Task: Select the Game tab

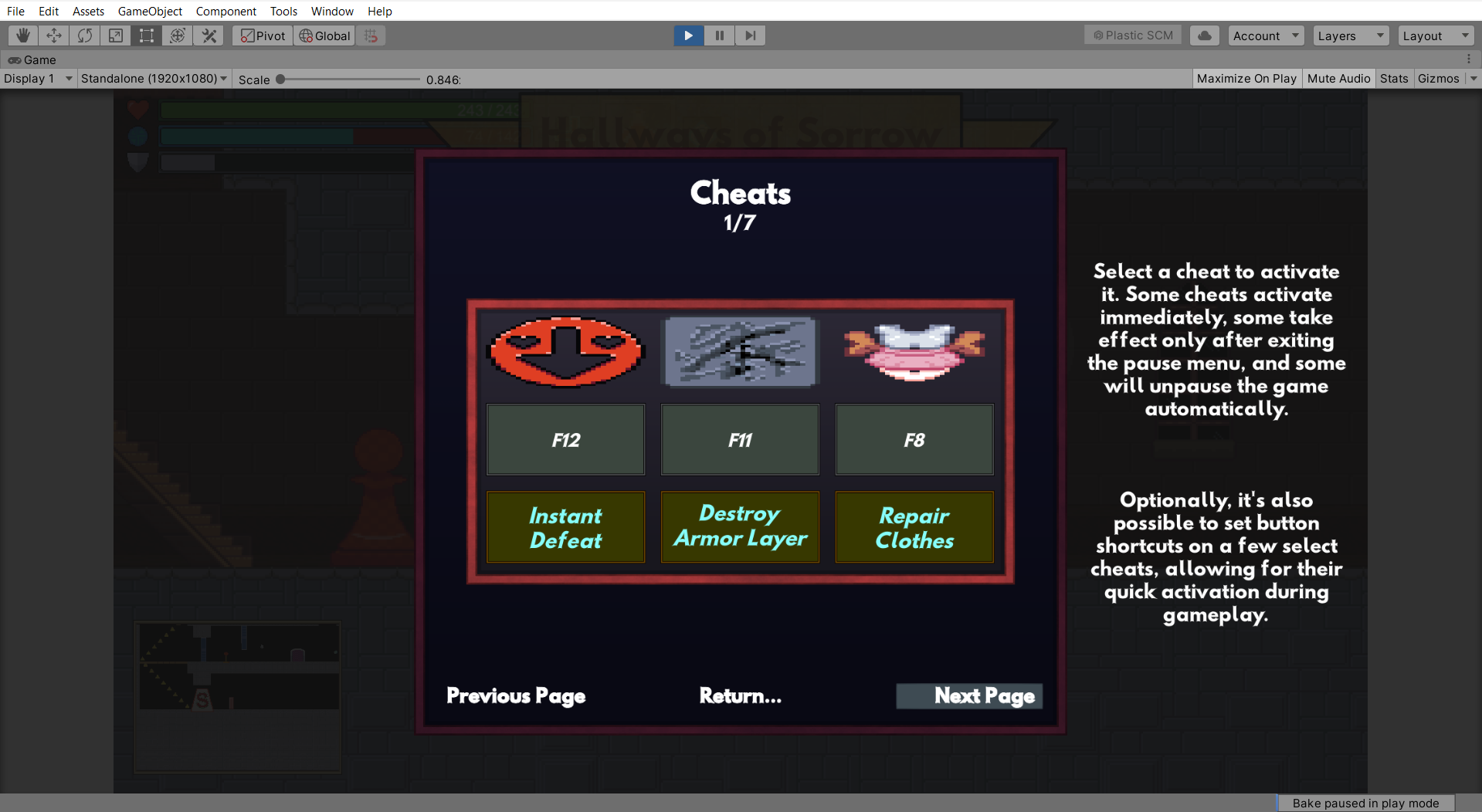Action: pyautogui.click(x=32, y=59)
